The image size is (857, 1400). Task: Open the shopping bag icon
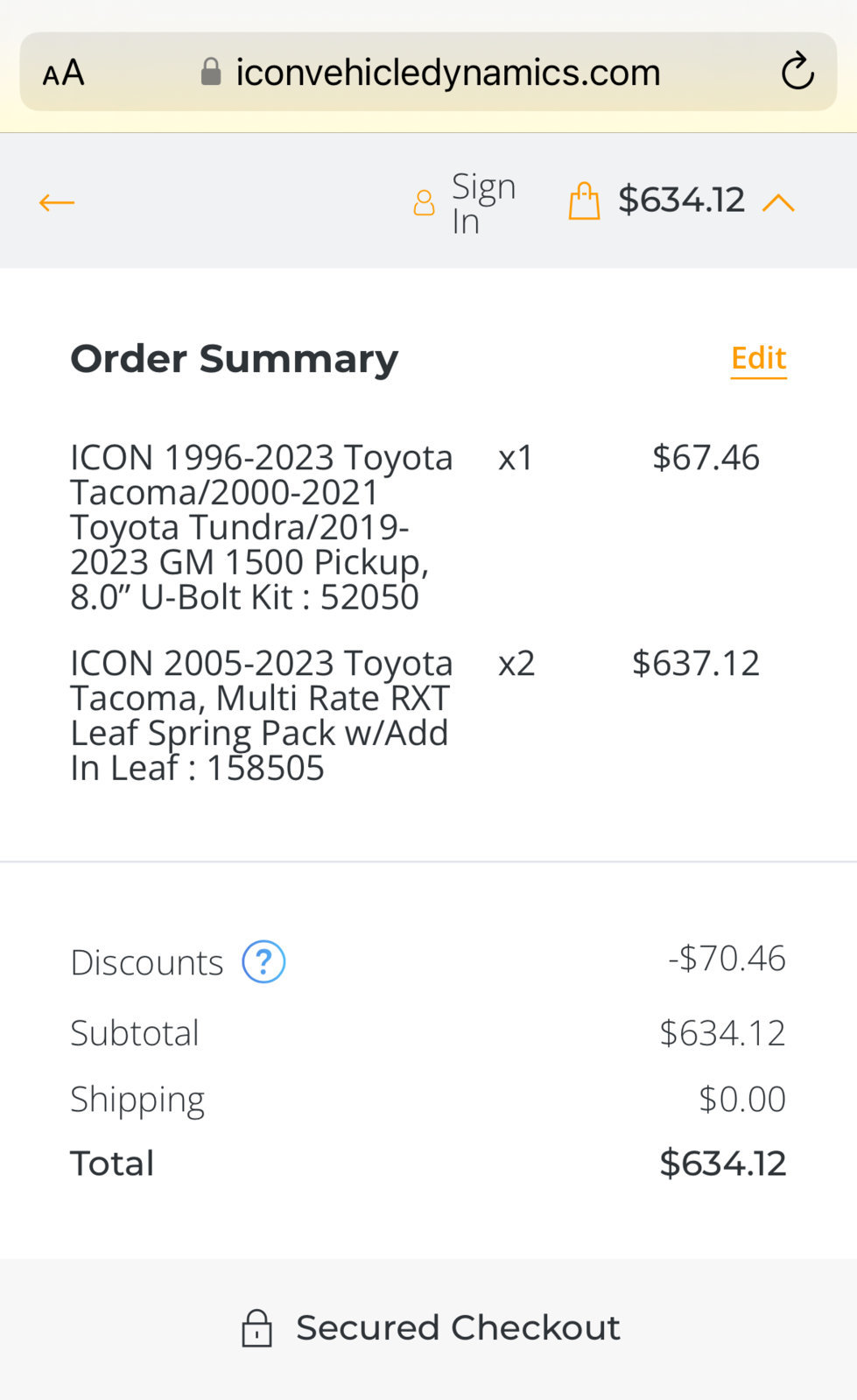click(584, 201)
